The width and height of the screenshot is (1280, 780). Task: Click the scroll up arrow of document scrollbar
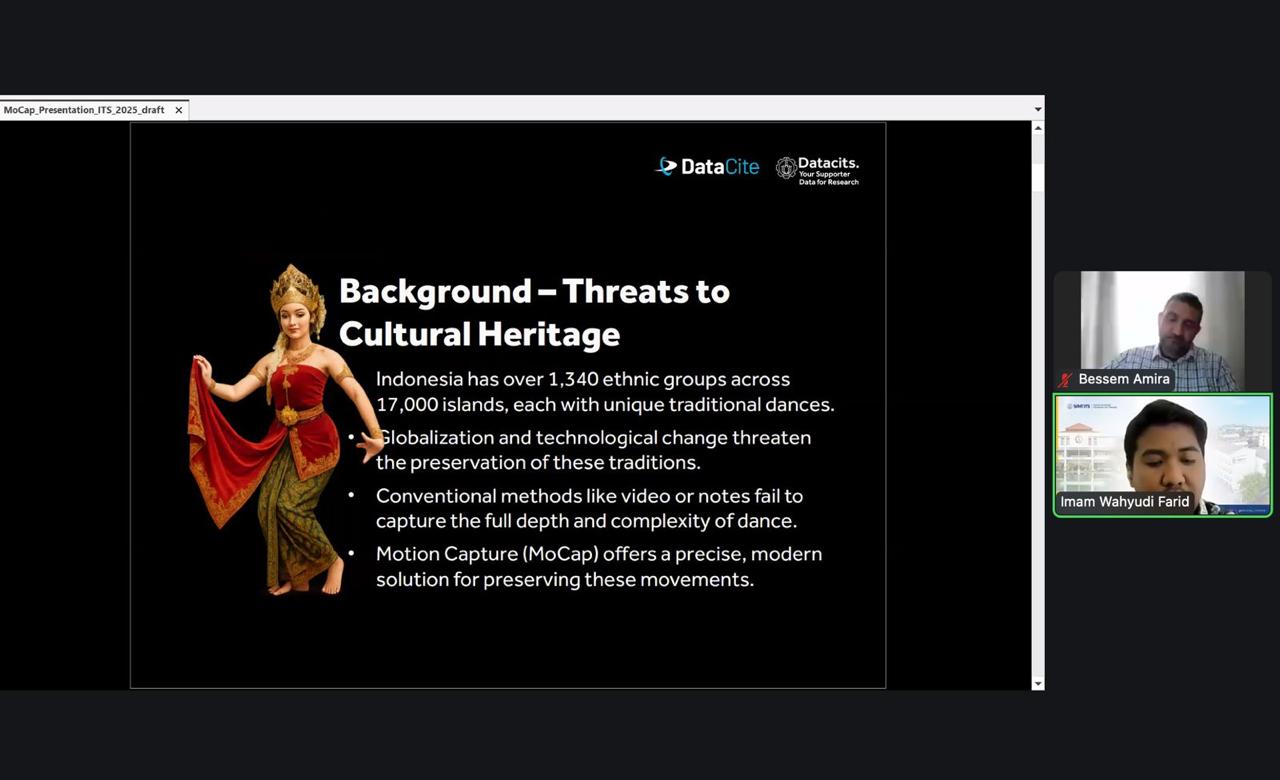coord(1037,128)
